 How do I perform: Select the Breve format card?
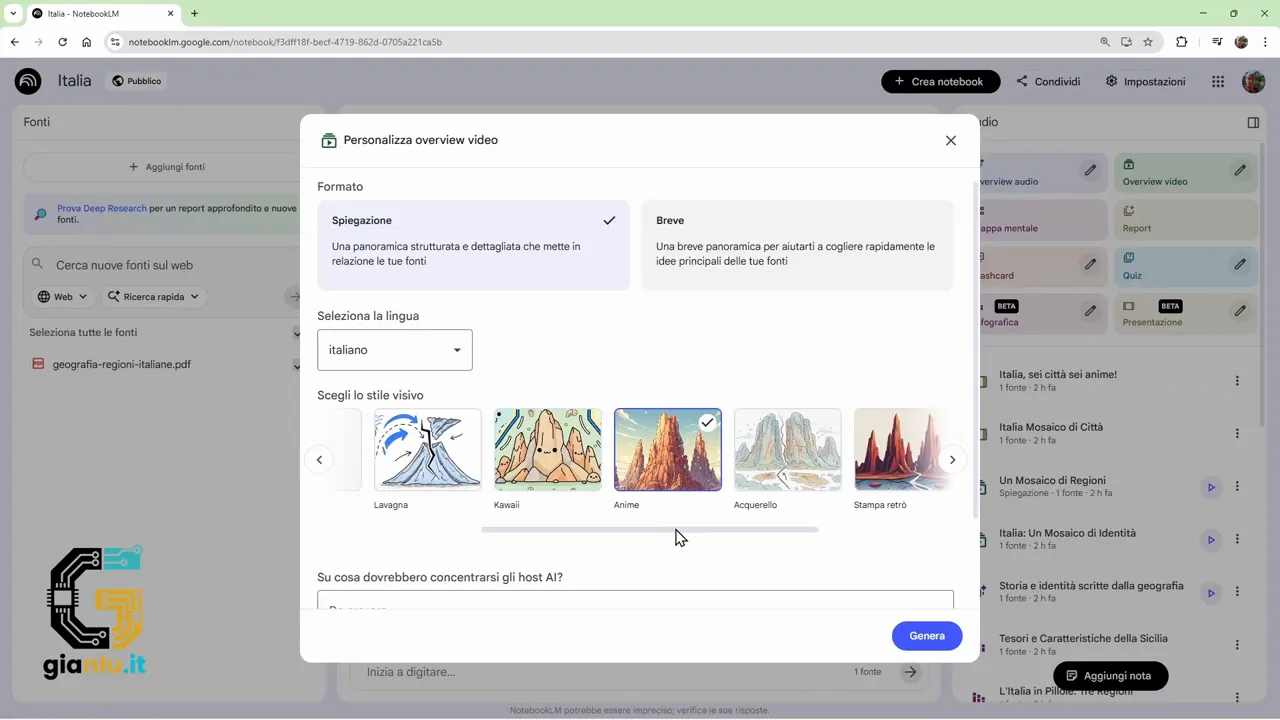(x=797, y=245)
